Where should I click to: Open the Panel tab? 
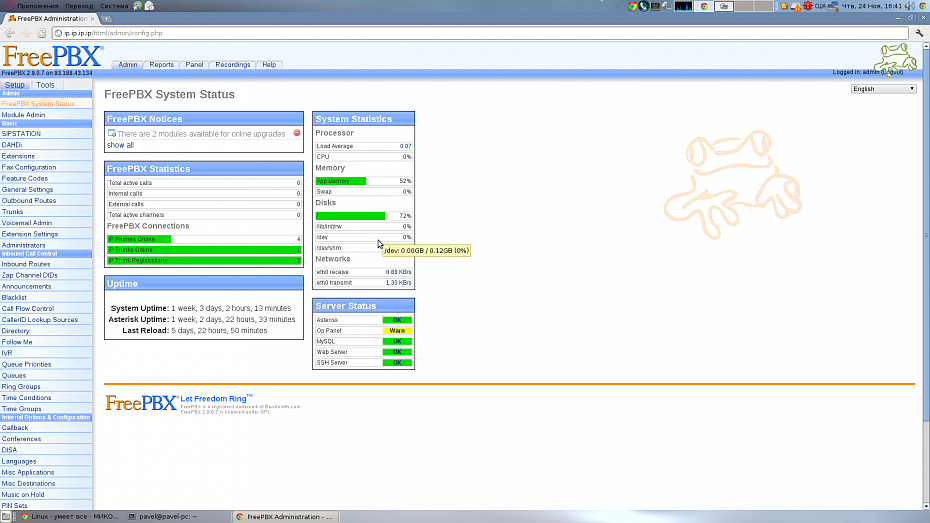tap(194, 65)
